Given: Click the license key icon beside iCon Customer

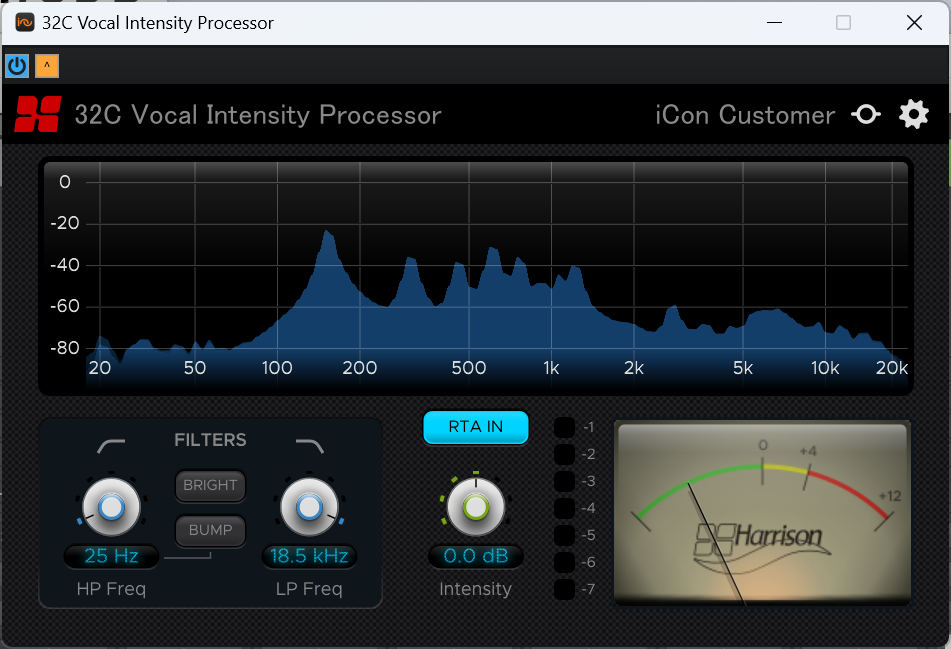Looking at the screenshot, I should 866,114.
